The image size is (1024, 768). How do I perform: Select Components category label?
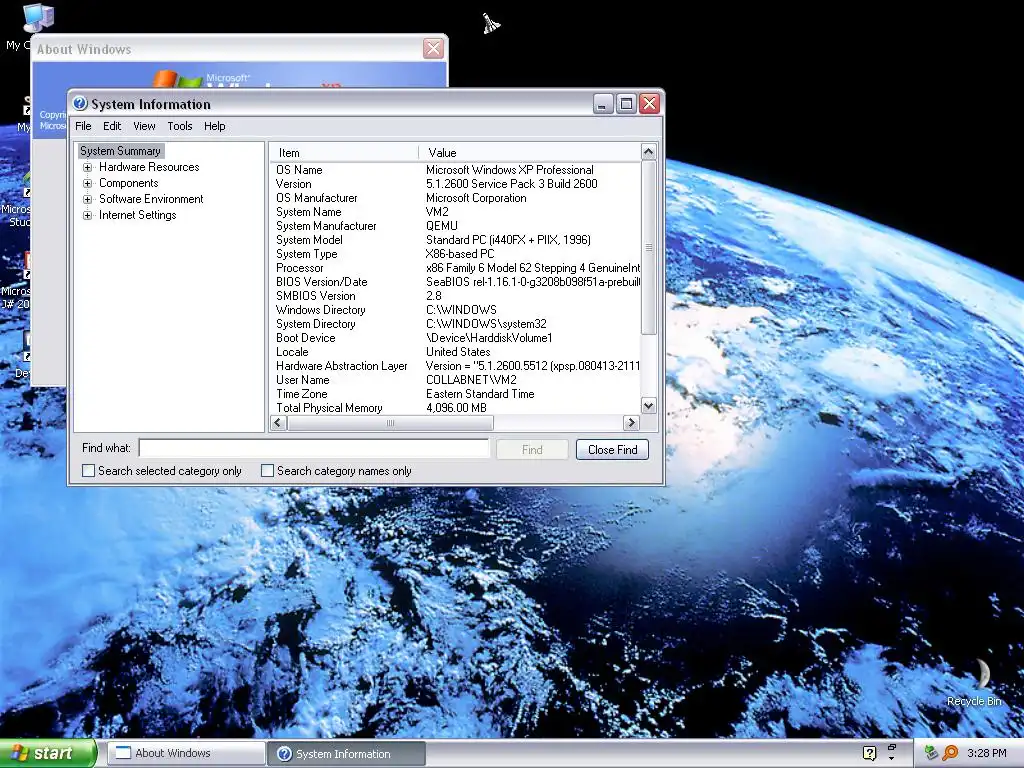129,184
